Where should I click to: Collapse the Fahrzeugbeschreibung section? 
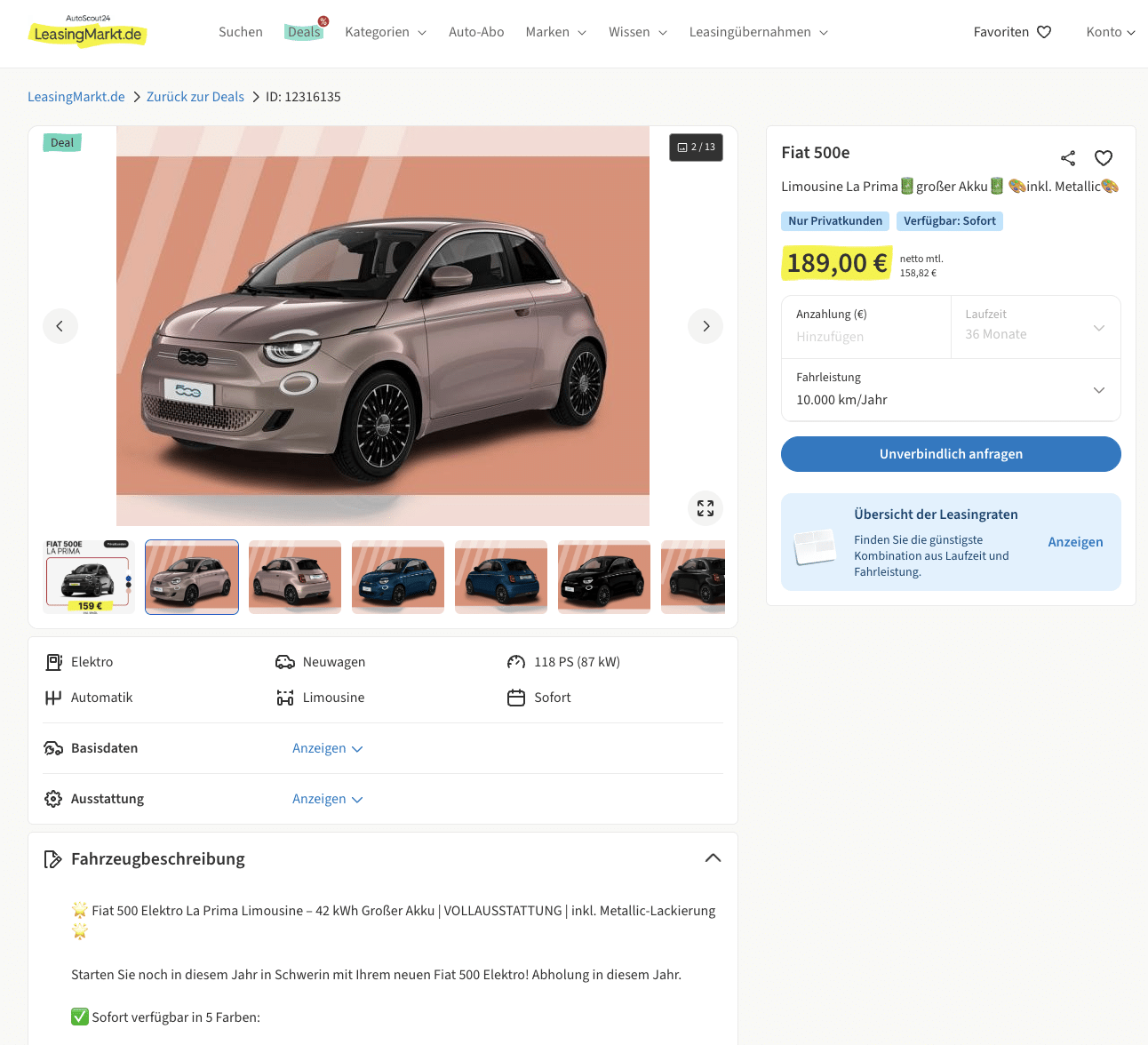pyautogui.click(x=713, y=858)
